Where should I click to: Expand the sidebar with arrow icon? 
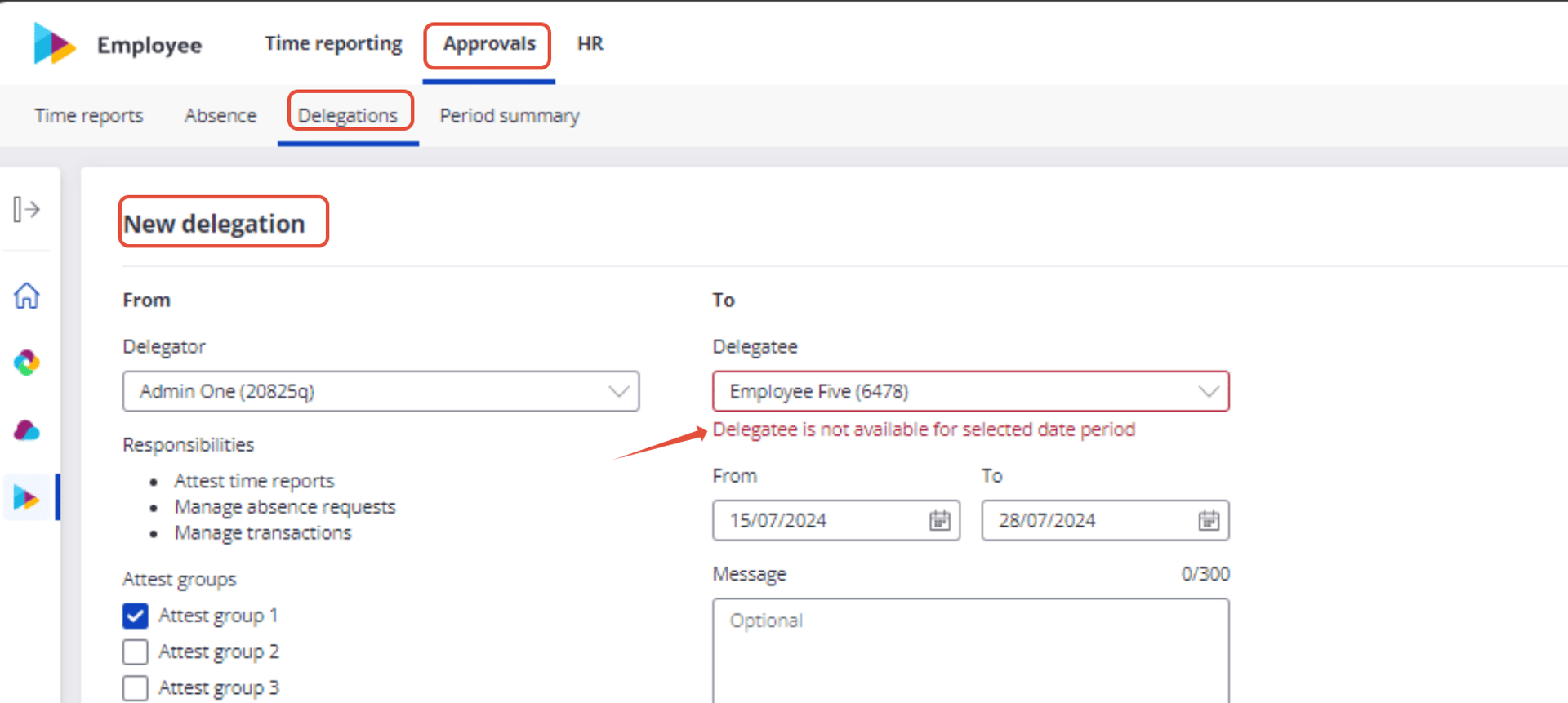click(26, 210)
